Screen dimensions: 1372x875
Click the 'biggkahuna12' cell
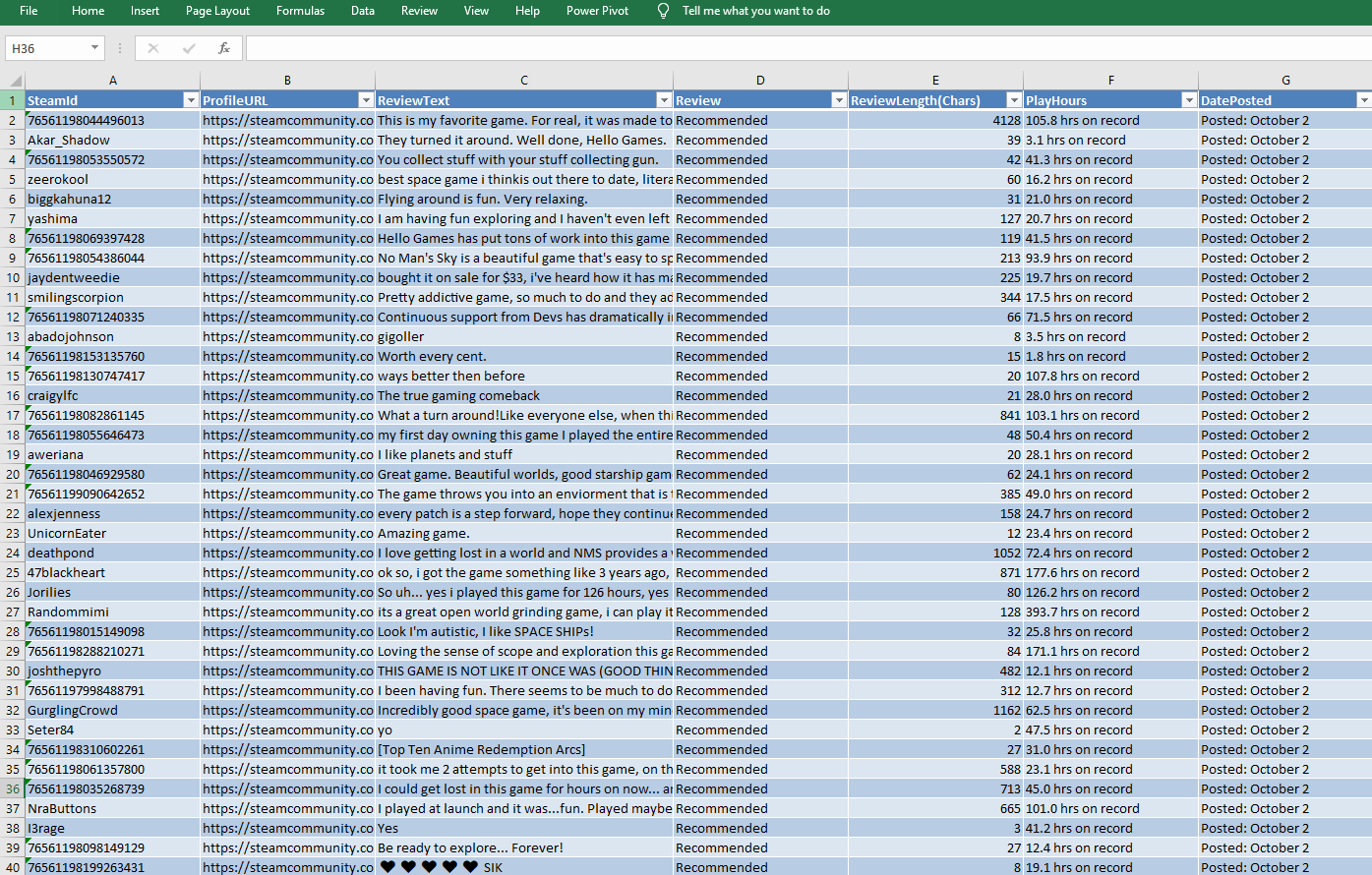point(113,199)
